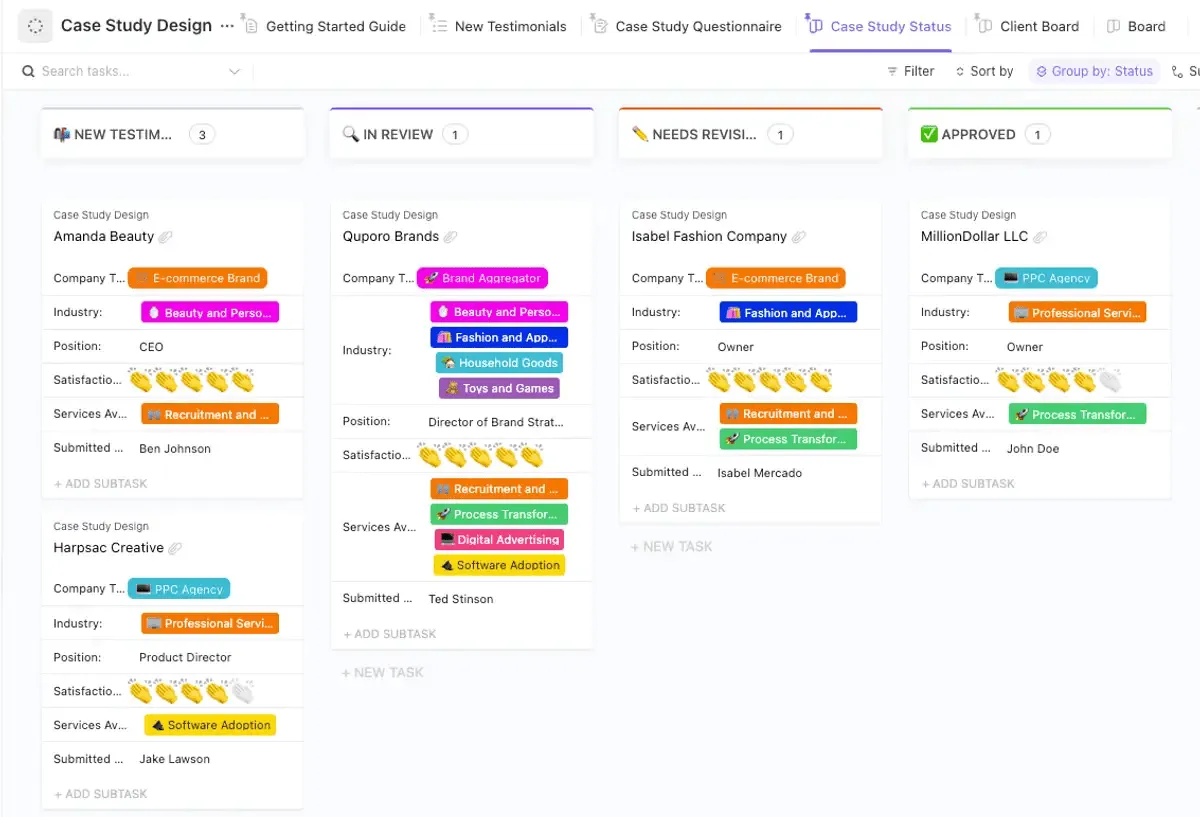Click the Software Adoption tag on Harpsac Creative
The width and height of the screenshot is (1200, 817).
coord(210,725)
